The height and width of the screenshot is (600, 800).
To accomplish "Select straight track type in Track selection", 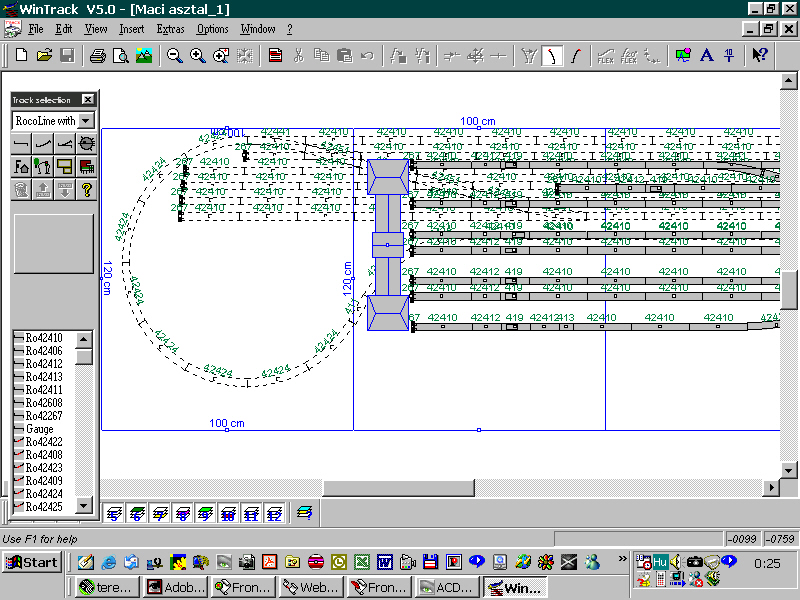I will pyautogui.click(x=21, y=144).
